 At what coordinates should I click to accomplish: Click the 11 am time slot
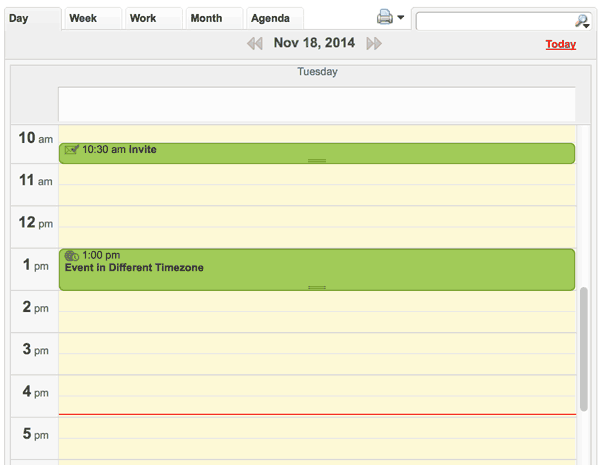click(317, 184)
